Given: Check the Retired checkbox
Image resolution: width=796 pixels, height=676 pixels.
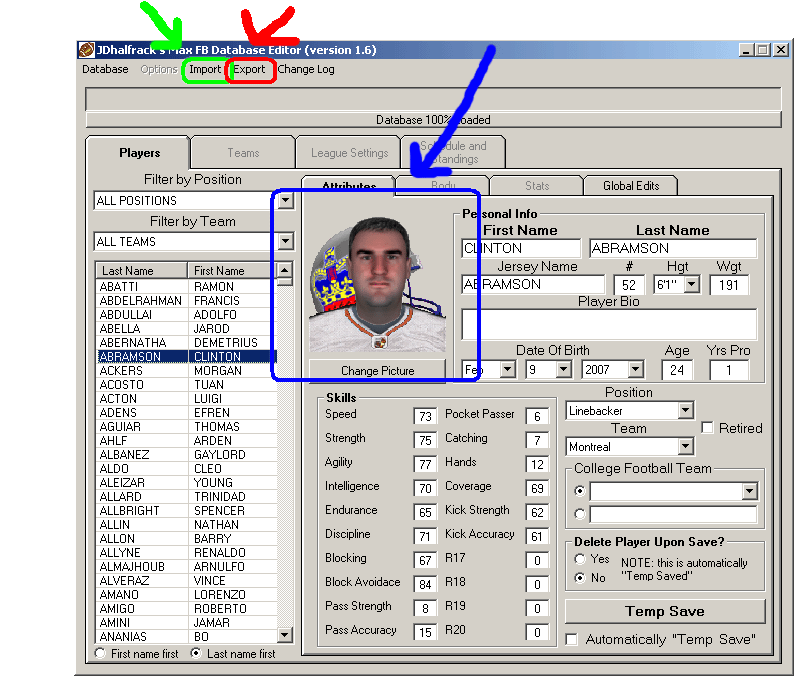Looking at the screenshot, I should [x=707, y=428].
